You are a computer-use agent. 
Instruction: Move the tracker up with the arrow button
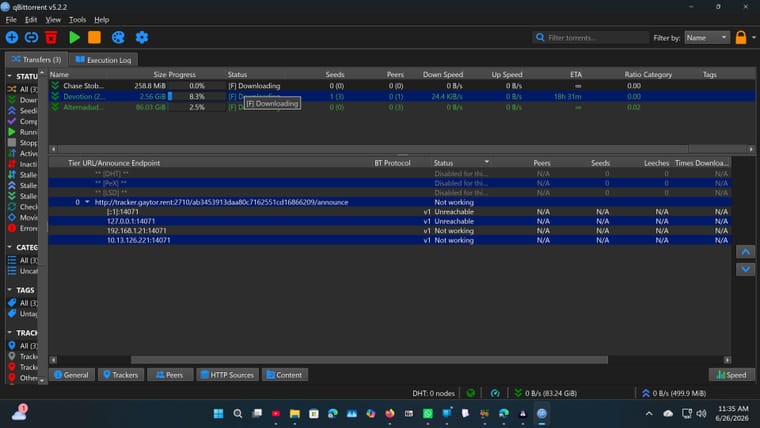click(745, 252)
